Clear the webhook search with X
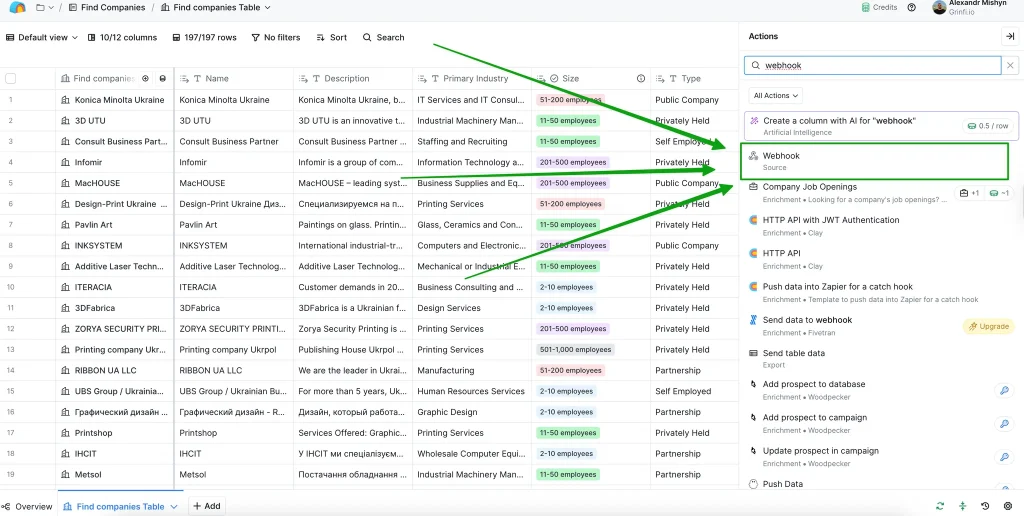The width and height of the screenshot is (1024, 516). tap(1010, 66)
